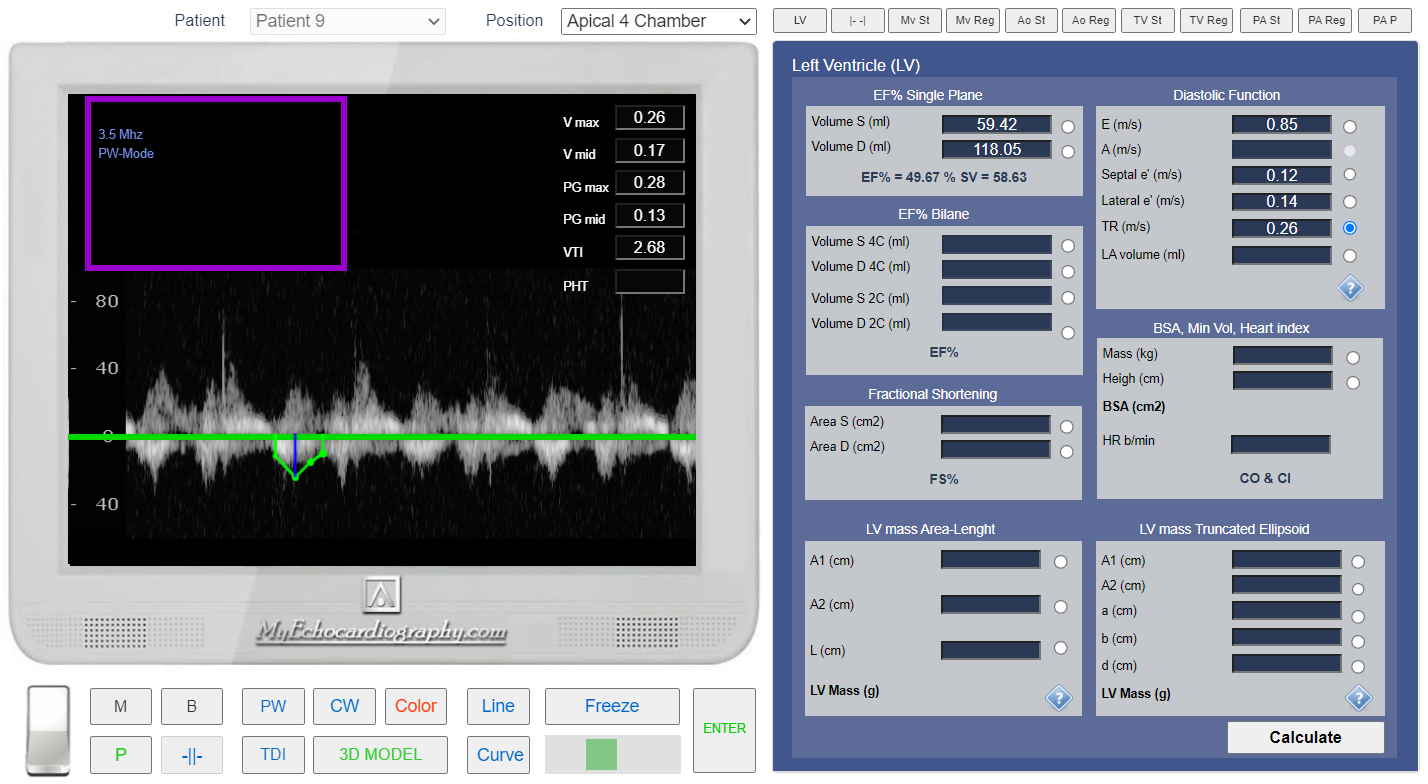Switch to the LV measurements tab
This screenshot has height=784, width=1428.
tap(800, 20)
